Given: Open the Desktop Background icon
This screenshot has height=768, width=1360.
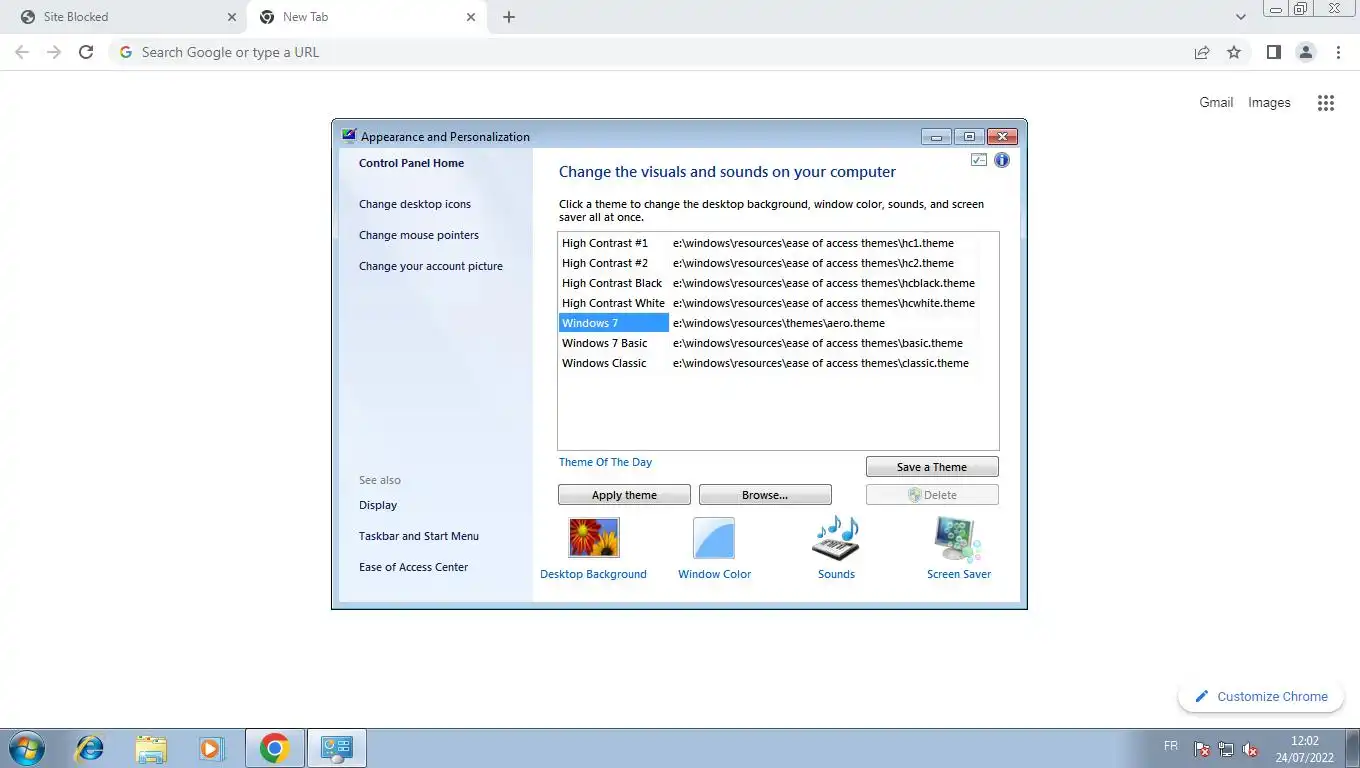Looking at the screenshot, I should (x=594, y=537).
